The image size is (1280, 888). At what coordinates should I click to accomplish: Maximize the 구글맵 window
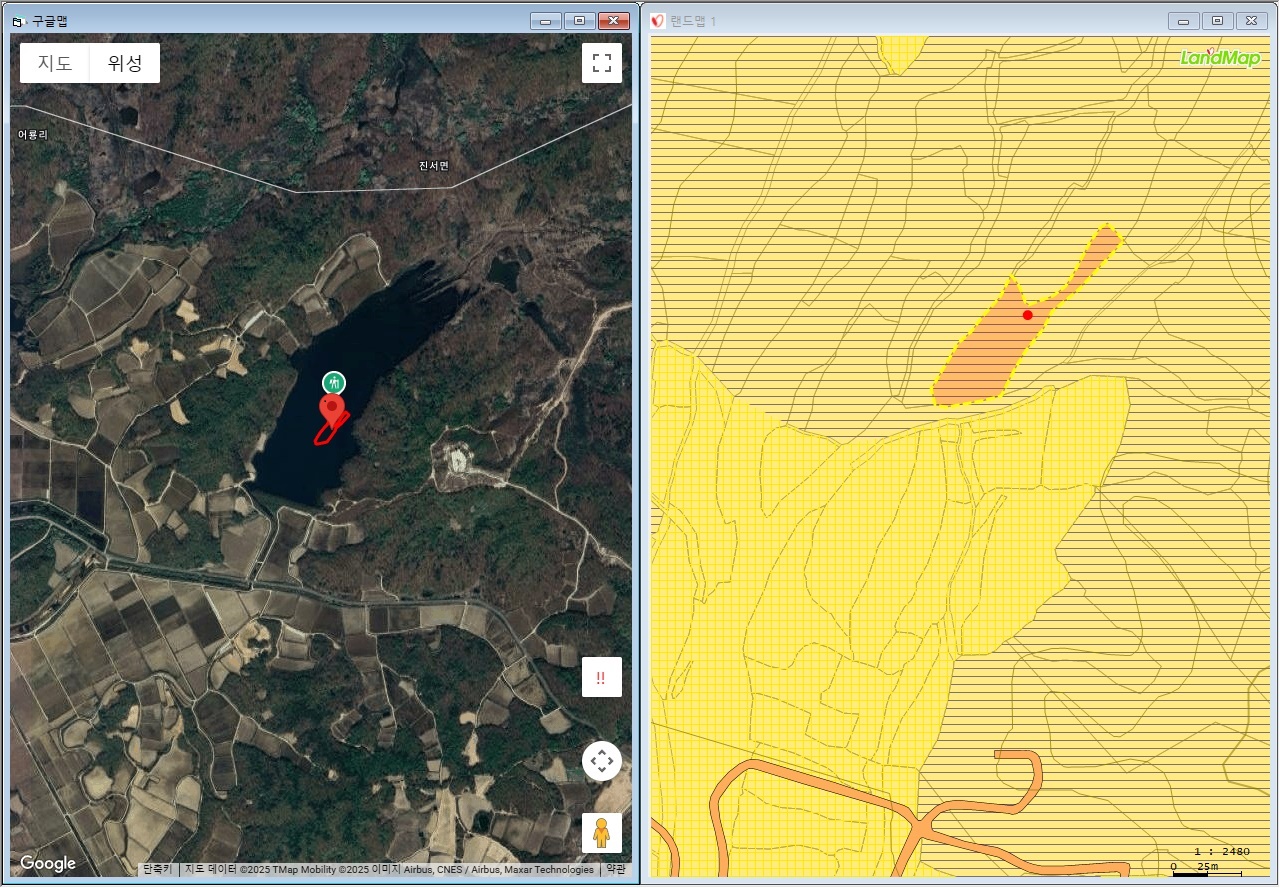(579, 21)
